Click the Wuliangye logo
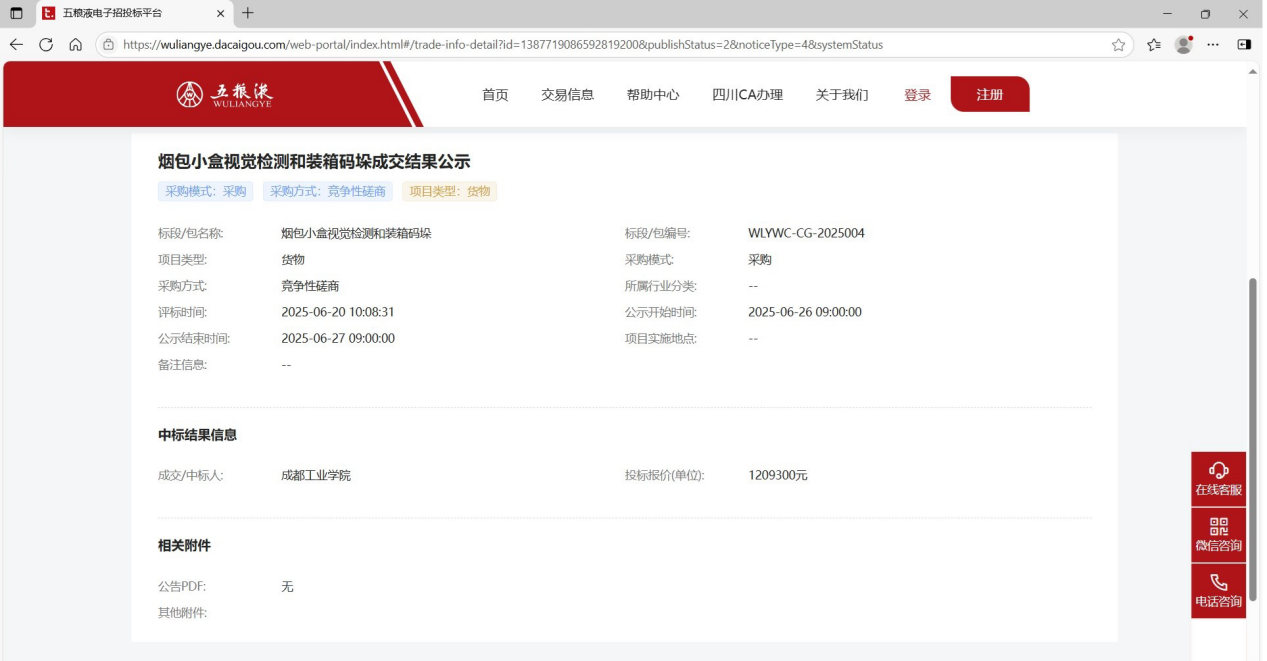Viewport: 1267px width, 661px height. click(224, 95)
